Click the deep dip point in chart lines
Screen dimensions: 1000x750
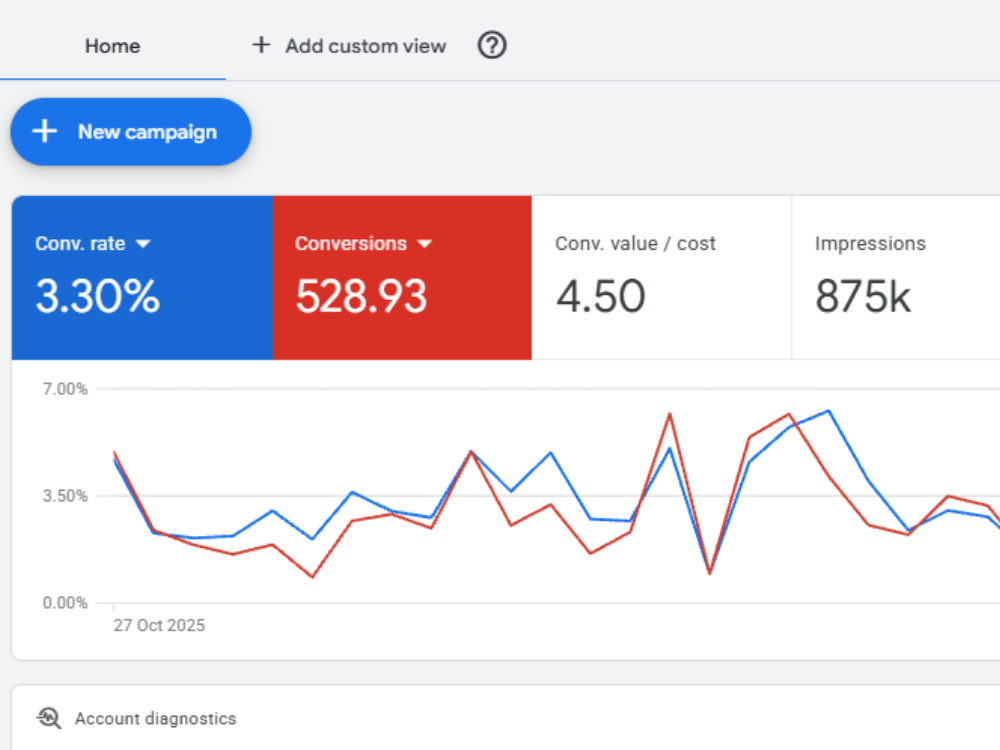pos(710,572)
